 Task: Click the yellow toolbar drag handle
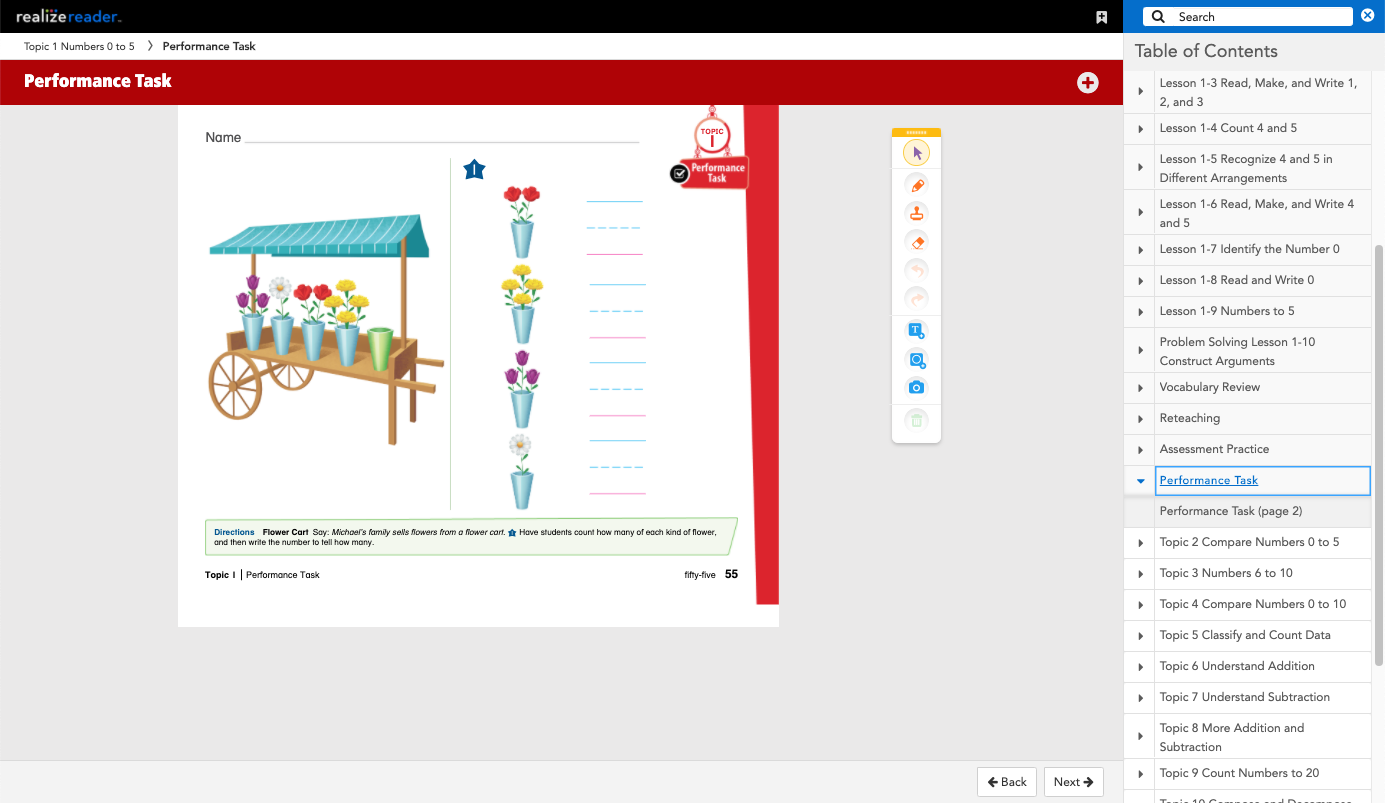tap(916, 132)
